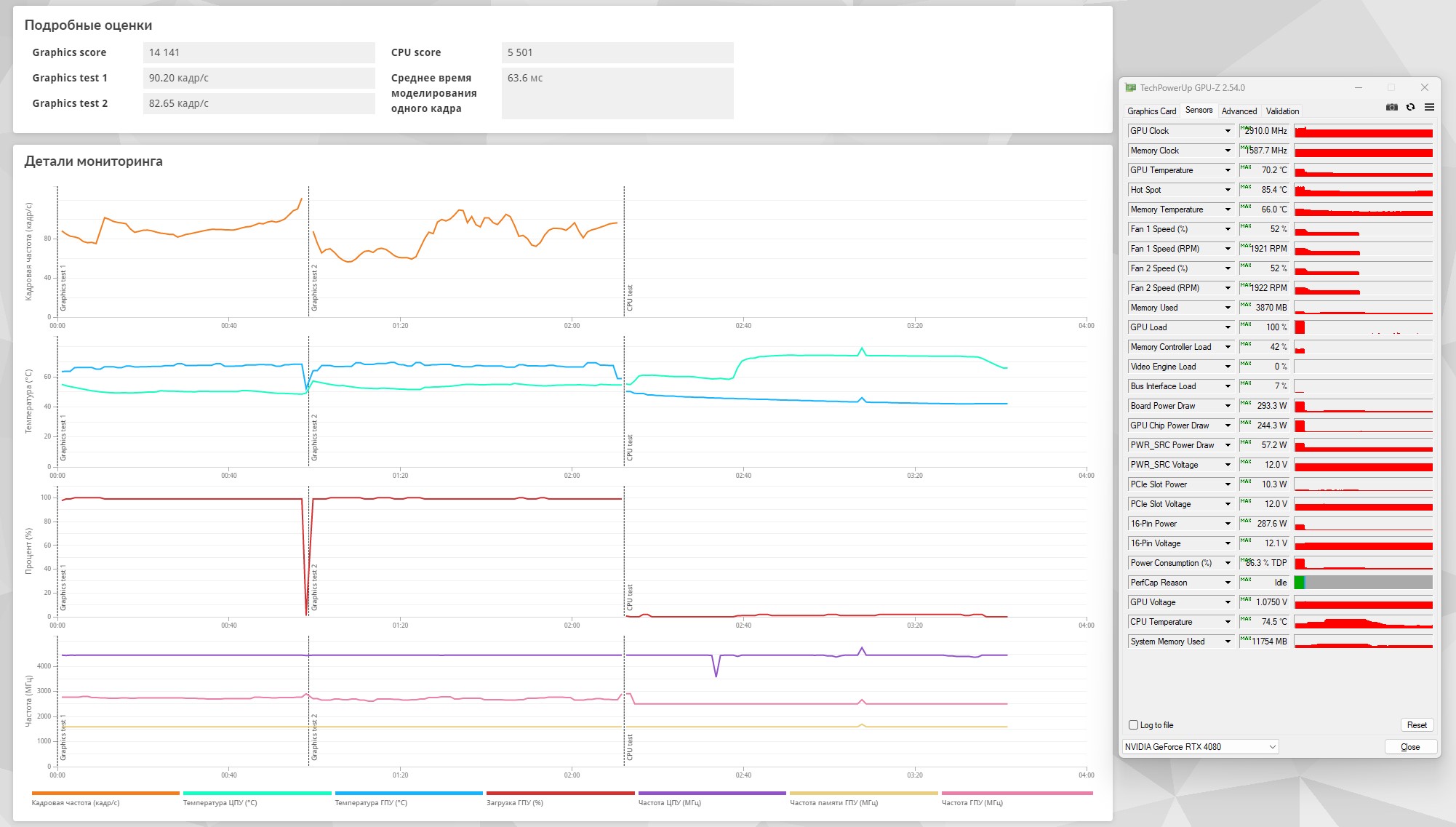Minimize the GPU-Z window
Screen dimensions: 1456x827
click(1358, 87)
